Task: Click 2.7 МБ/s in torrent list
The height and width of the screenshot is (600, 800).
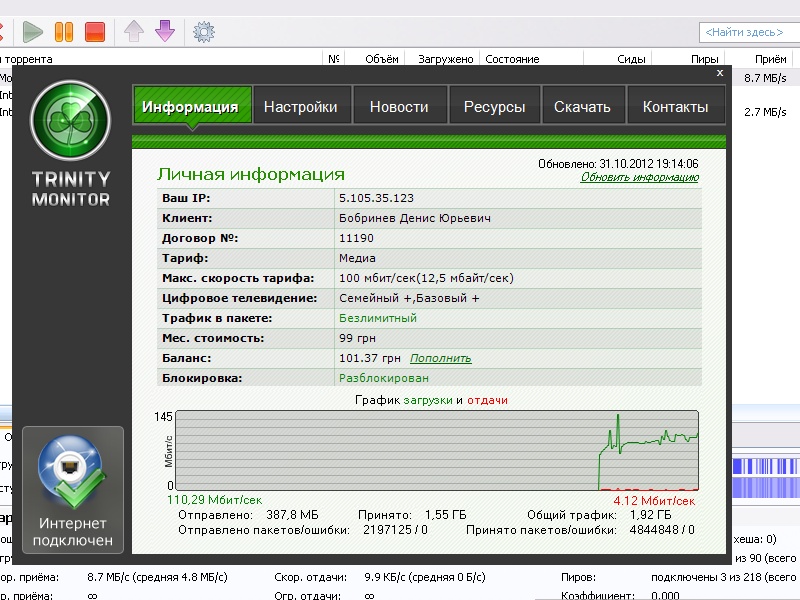Action: click(765, 112)
